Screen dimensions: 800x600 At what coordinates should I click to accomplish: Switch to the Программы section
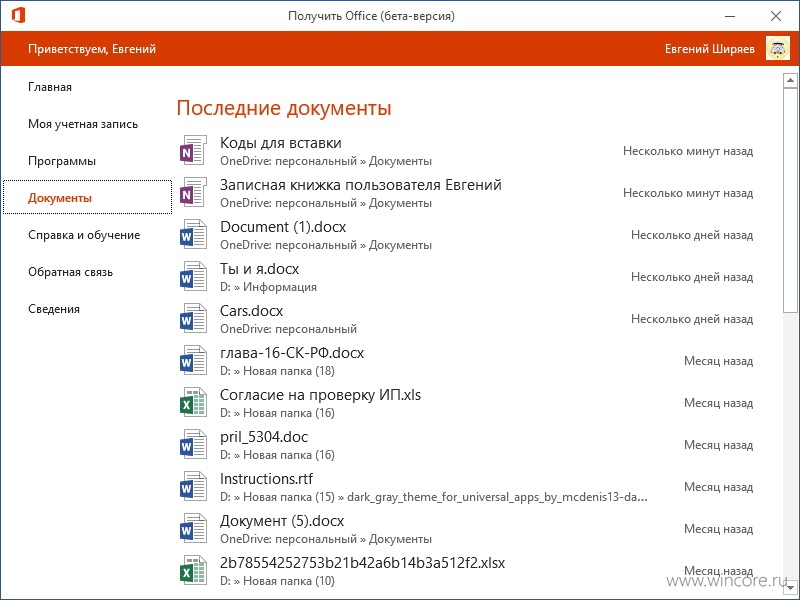click(x=62, y=161)
